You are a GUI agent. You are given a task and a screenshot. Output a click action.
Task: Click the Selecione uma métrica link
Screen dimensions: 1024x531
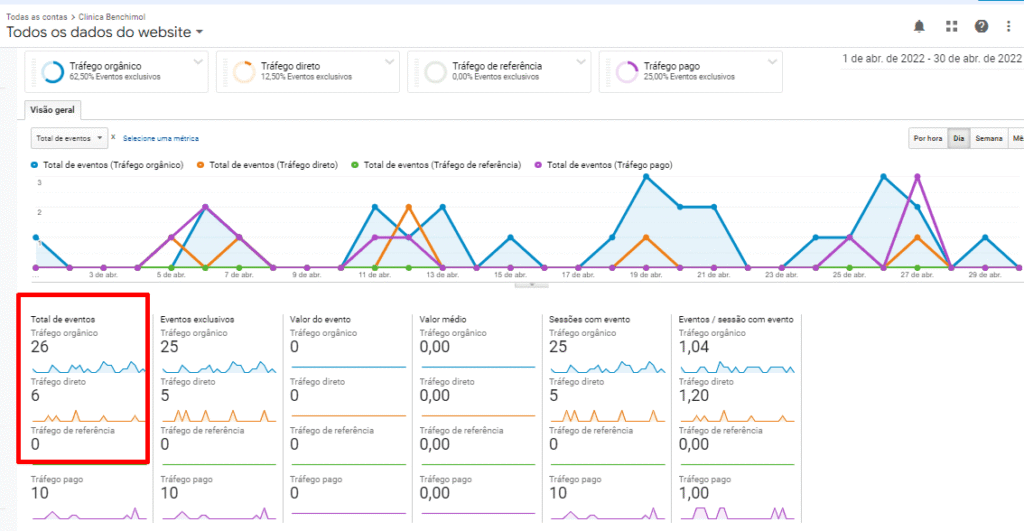161,138
